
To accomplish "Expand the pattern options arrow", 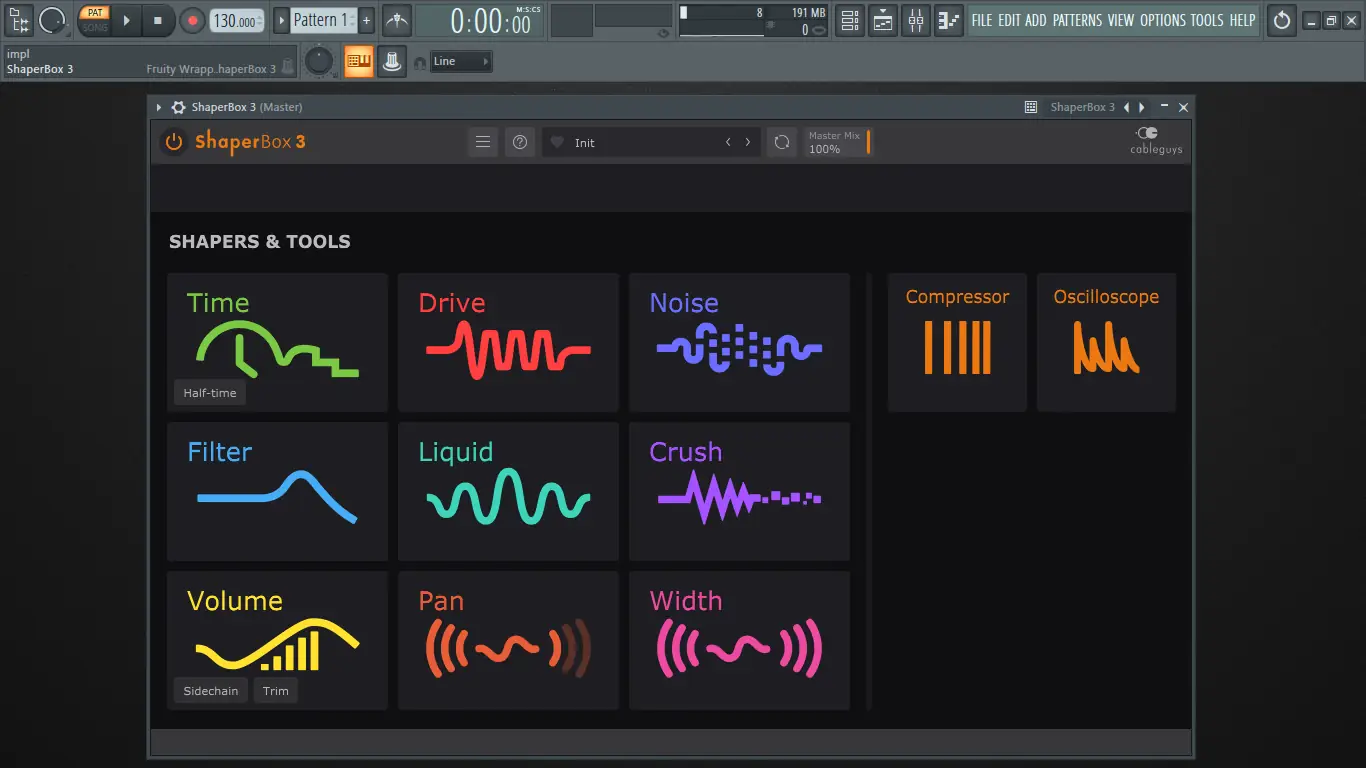I will point(281,20).
